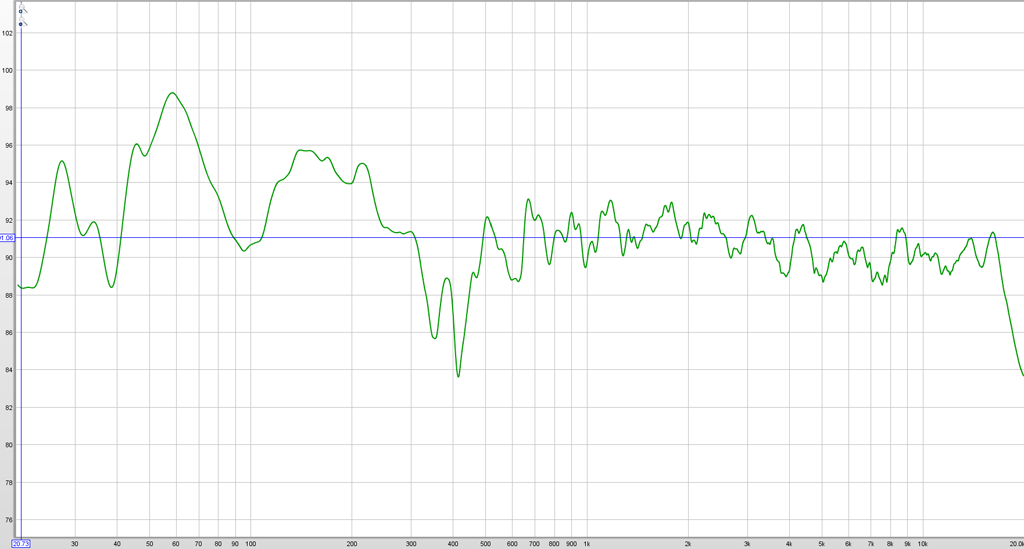Viewport: 1024px width, 549px height.
Task: Click the curve's roll-off end at 20 kHz
Action: point(1021,374)
